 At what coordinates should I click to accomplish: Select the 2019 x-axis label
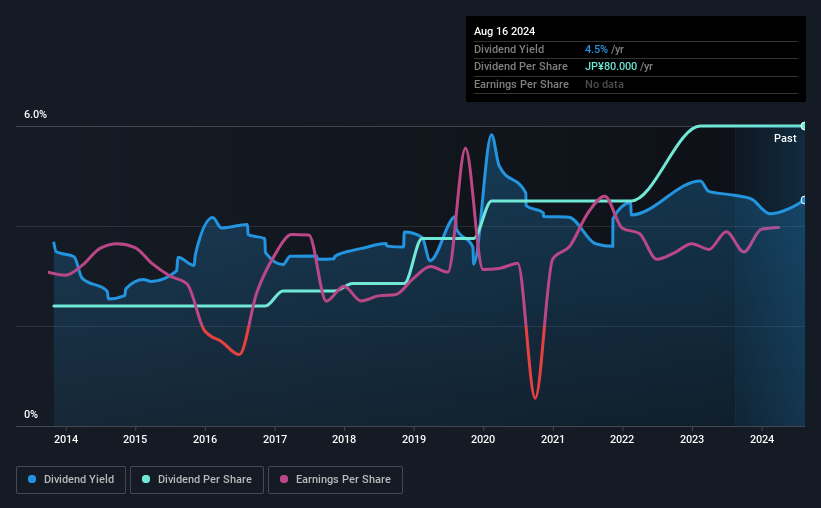(x=414, y=439)
